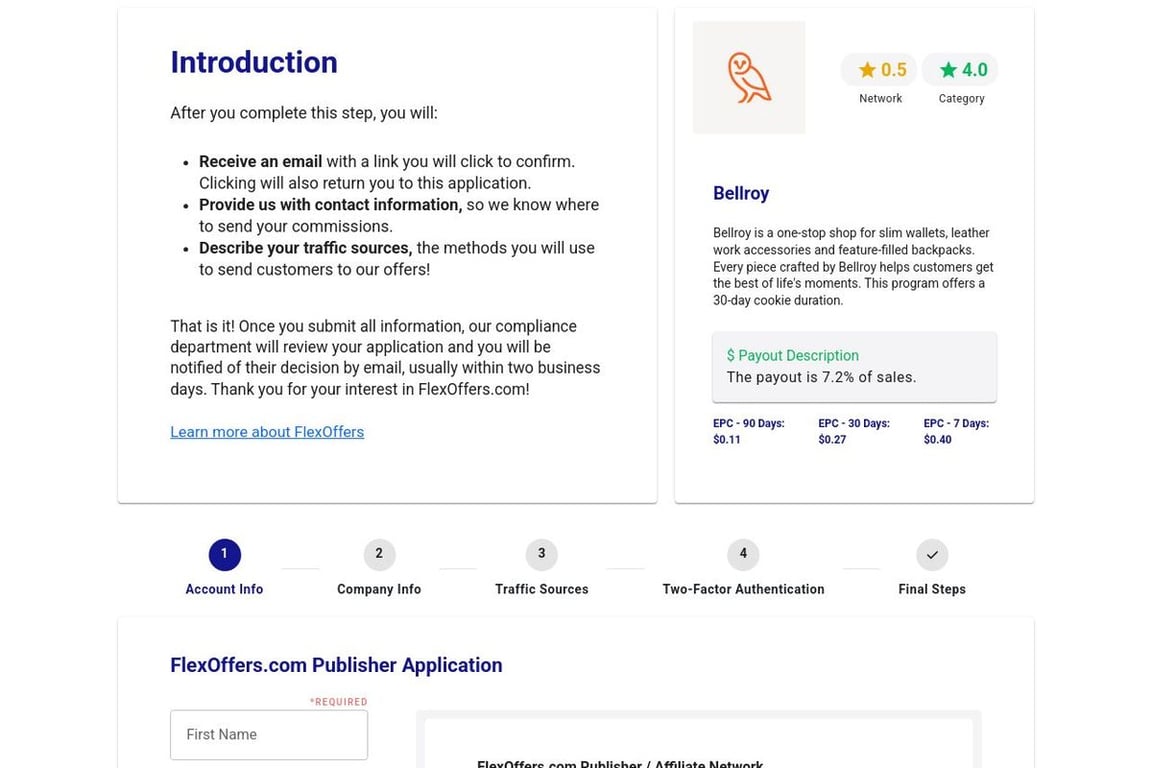This screenshot has height=768, width=1152.
Task: Click 'Provide us with contact information,' bullet text
Action: click(x=331, y=205)
